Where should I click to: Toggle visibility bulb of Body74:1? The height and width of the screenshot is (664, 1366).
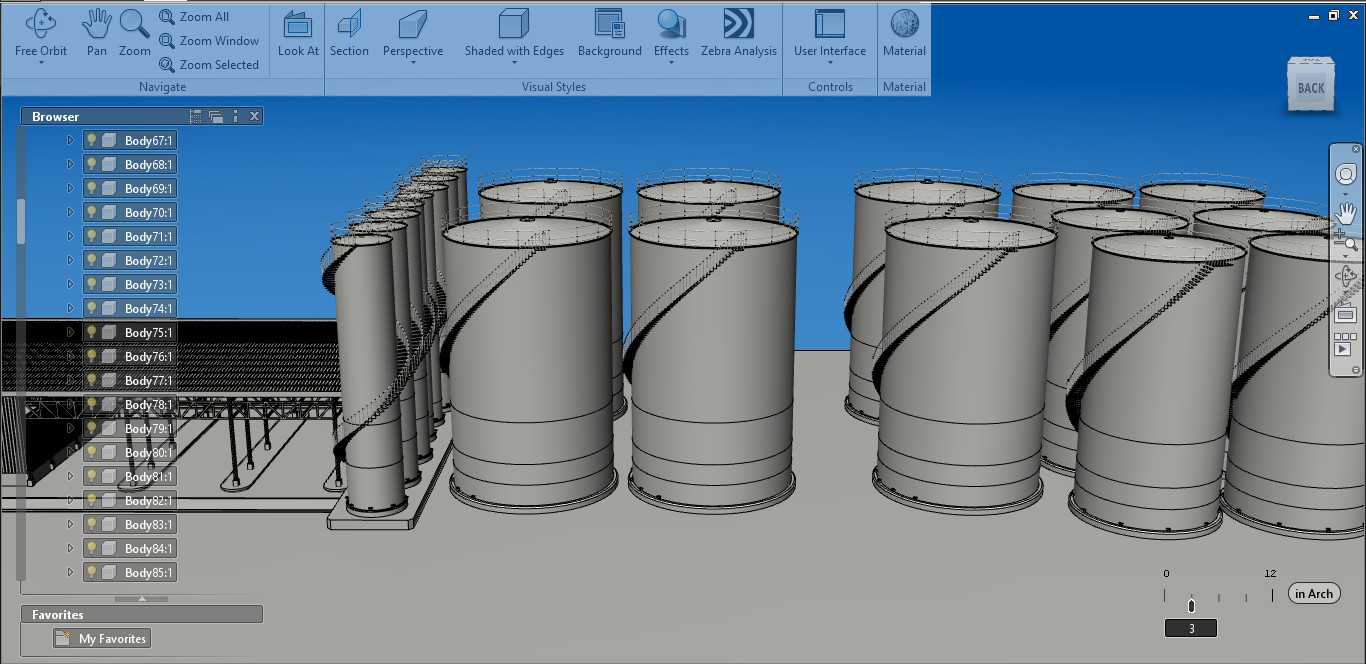point(91,308)
